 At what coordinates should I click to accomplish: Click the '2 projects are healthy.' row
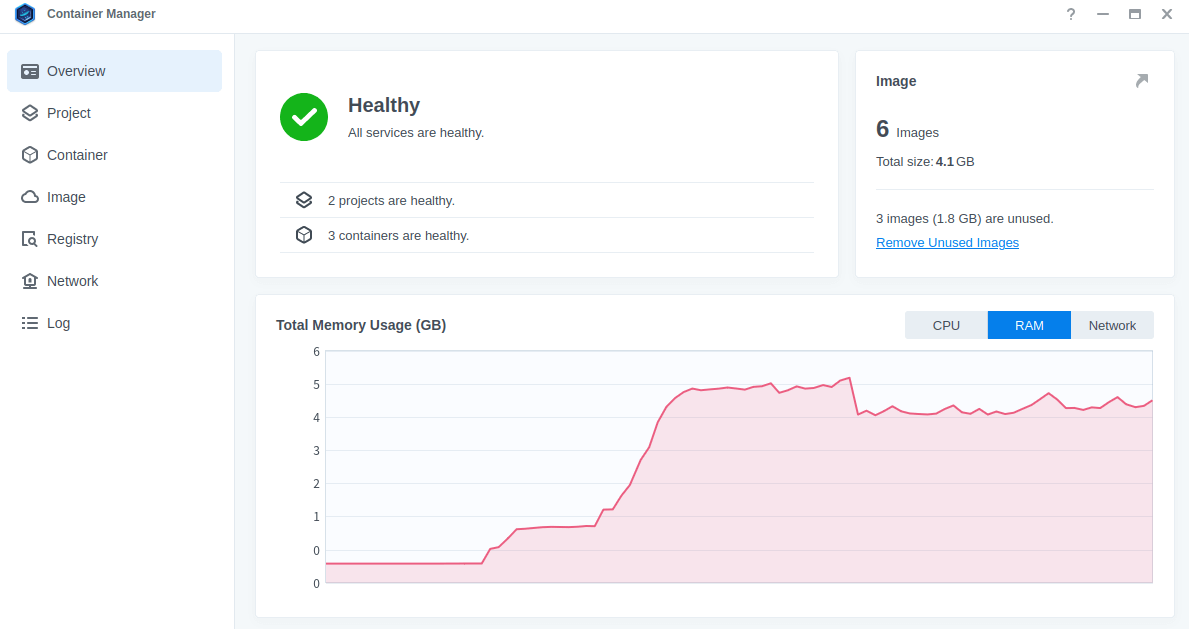pos(547,200)
